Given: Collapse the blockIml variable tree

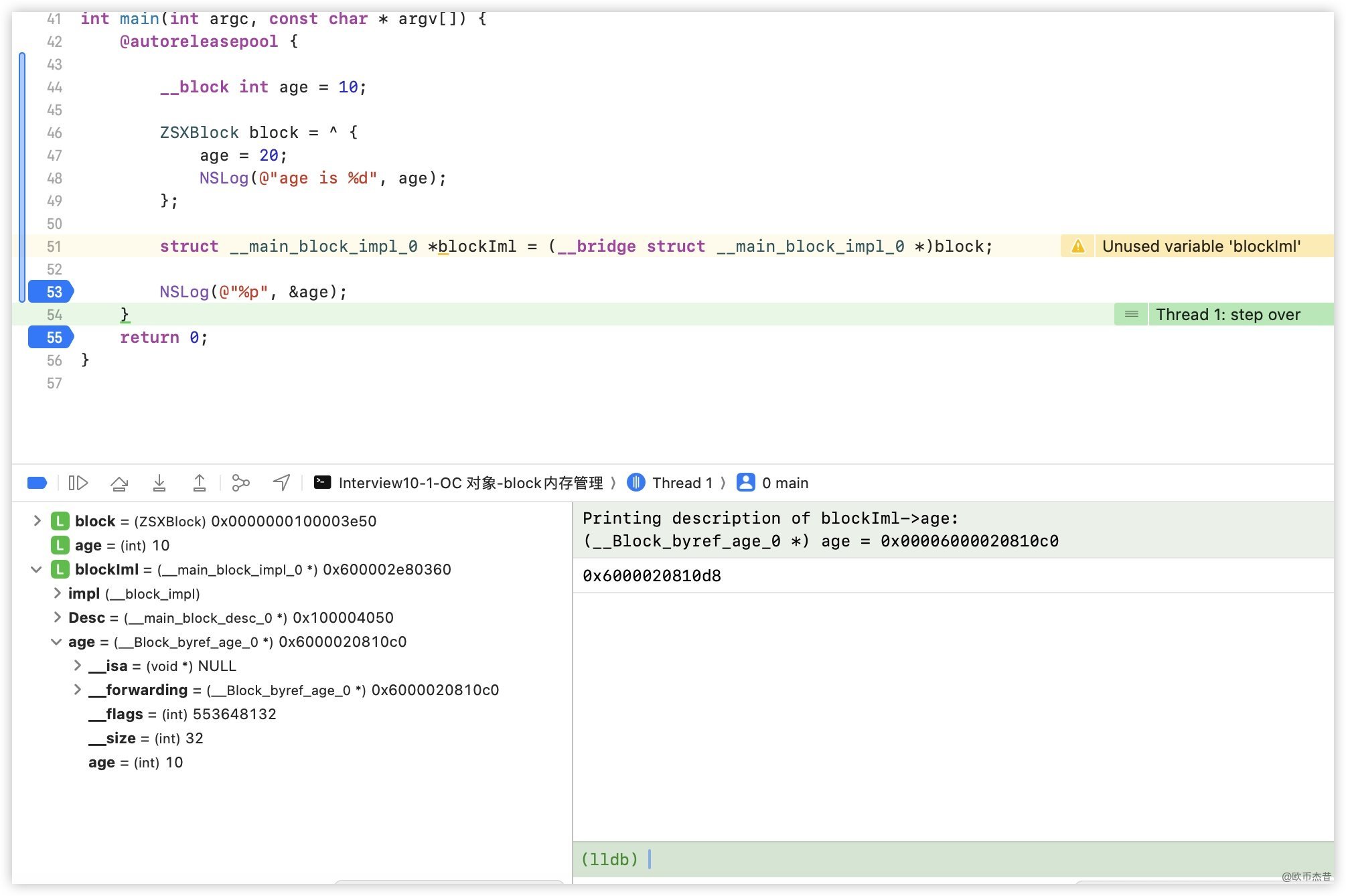Looking at the screenshot, I should point(37,570).
